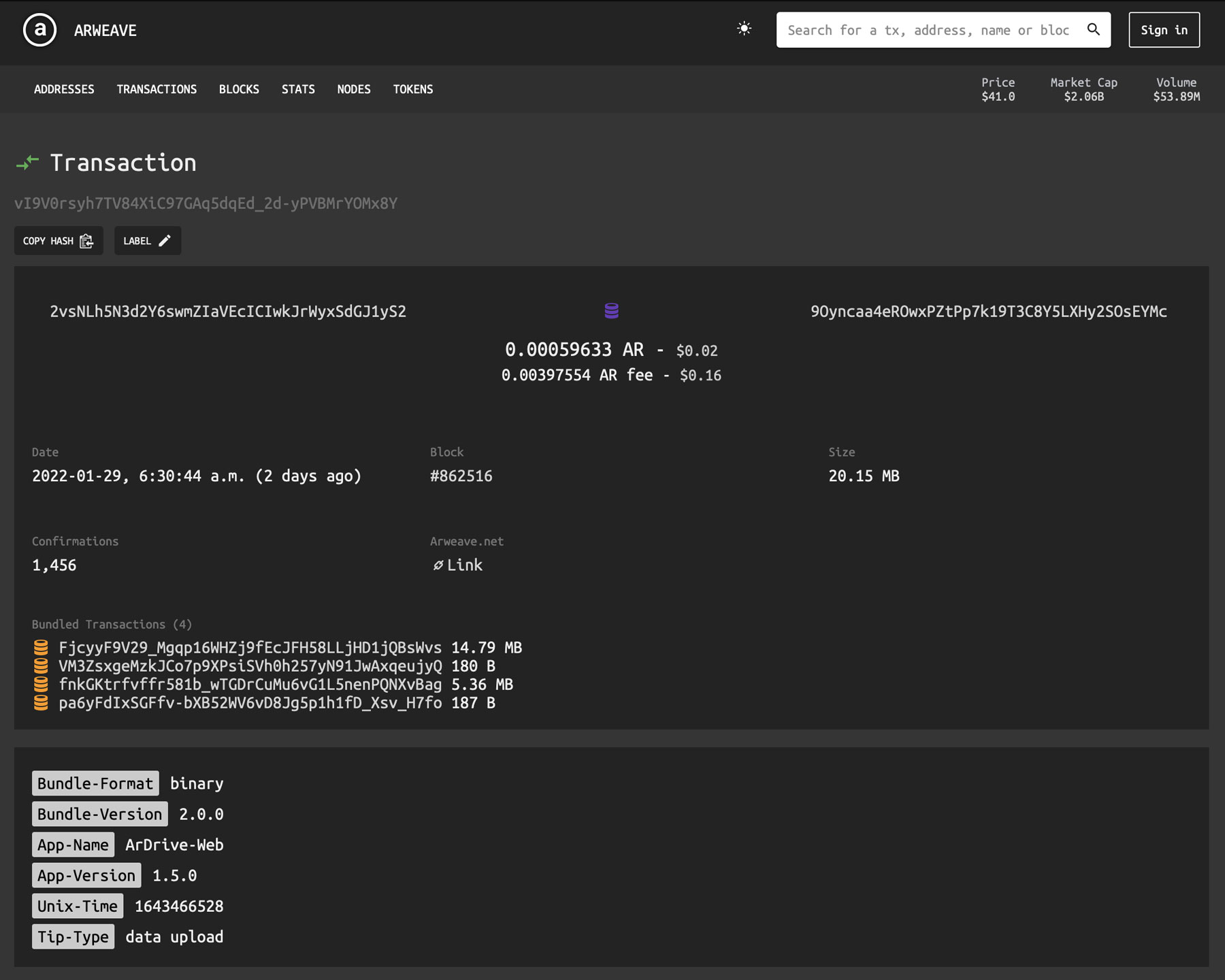Click the purple database icon between addresses

click(x=611, y=311)
